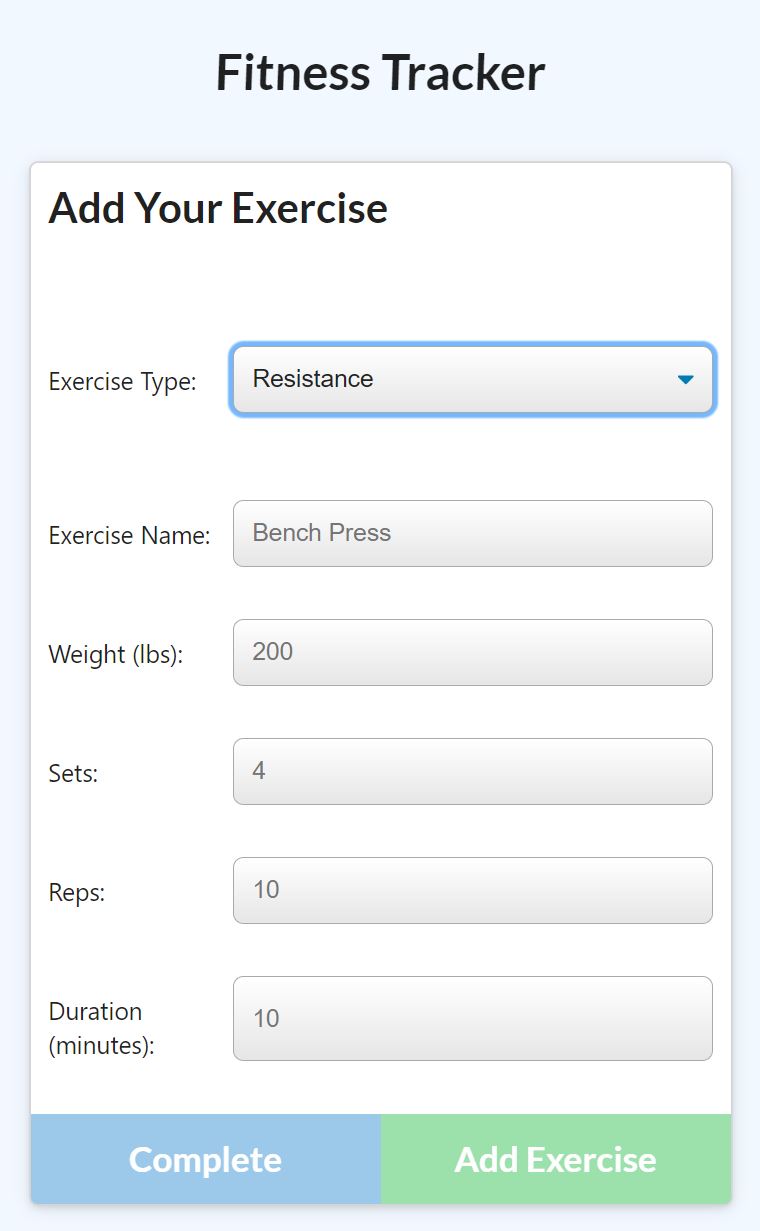
Task: Click the Duration (minutes) input field
Action: click(x=470, y=1018)
